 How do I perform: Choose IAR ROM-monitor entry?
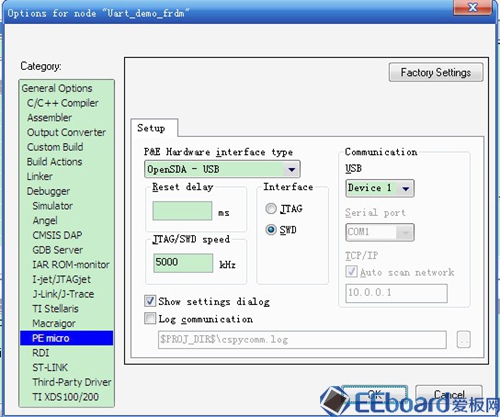pos(71,264)
